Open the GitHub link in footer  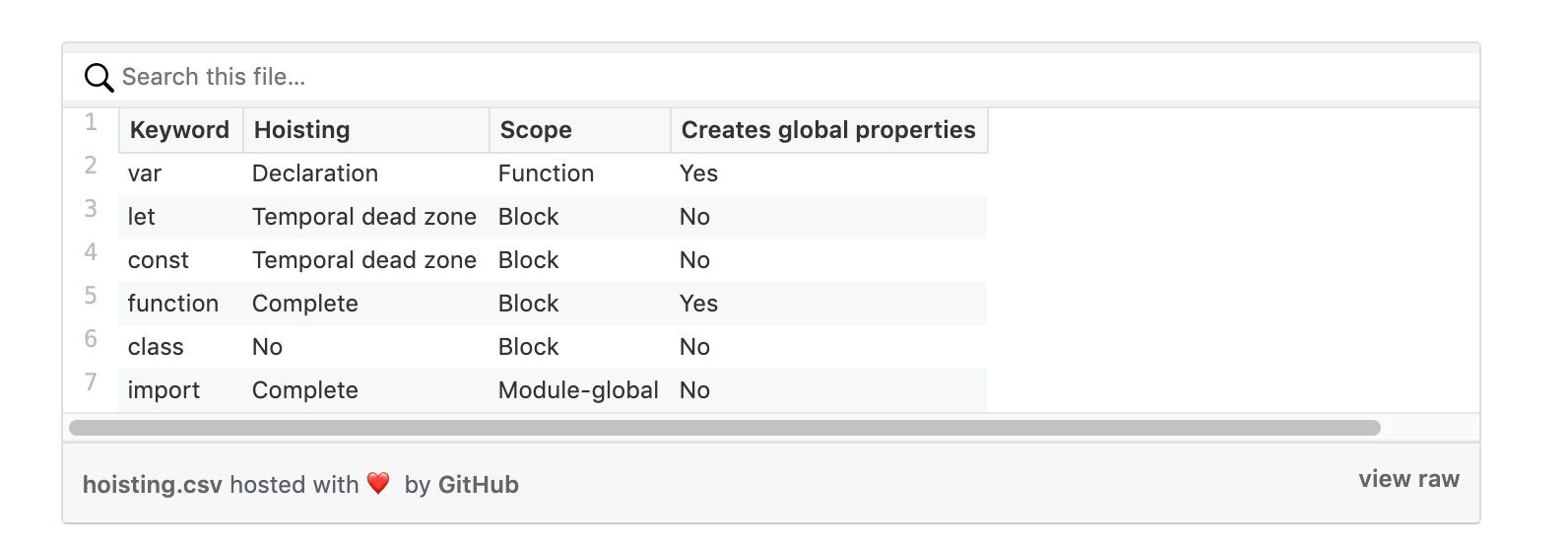click(x=478, y=485)
